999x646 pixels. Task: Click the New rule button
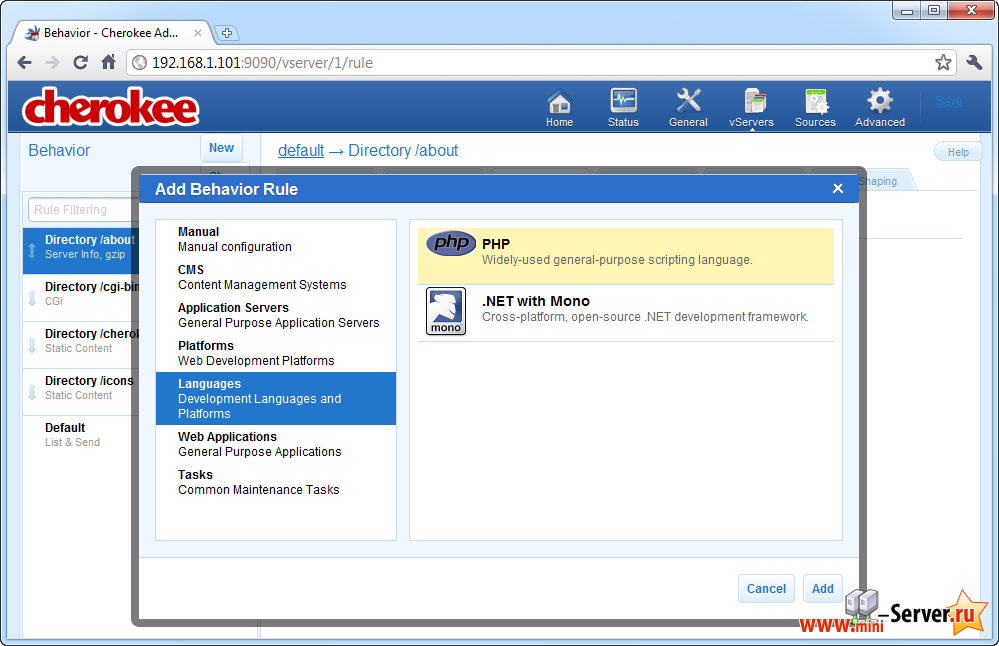[x=221, y=148]
